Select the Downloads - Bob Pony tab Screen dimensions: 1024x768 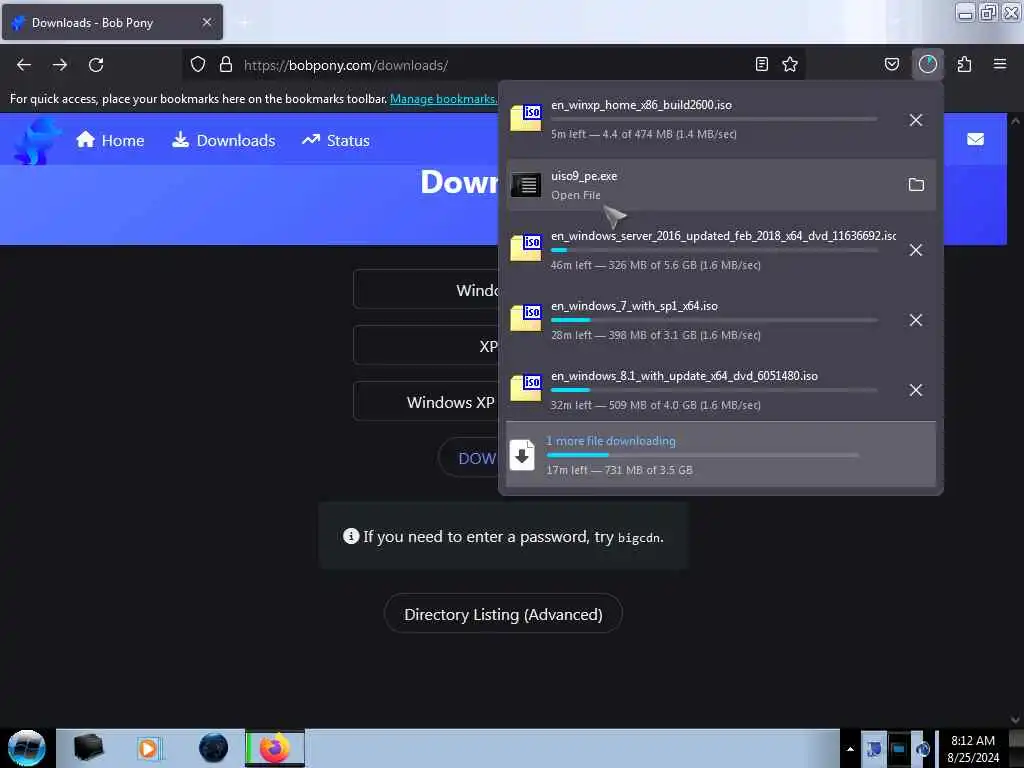point(112,22)
